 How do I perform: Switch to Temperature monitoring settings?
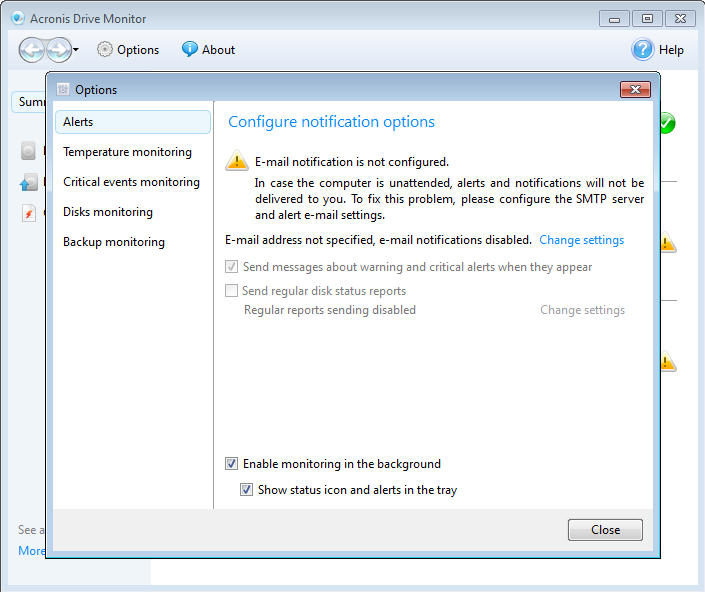point(127,152)
